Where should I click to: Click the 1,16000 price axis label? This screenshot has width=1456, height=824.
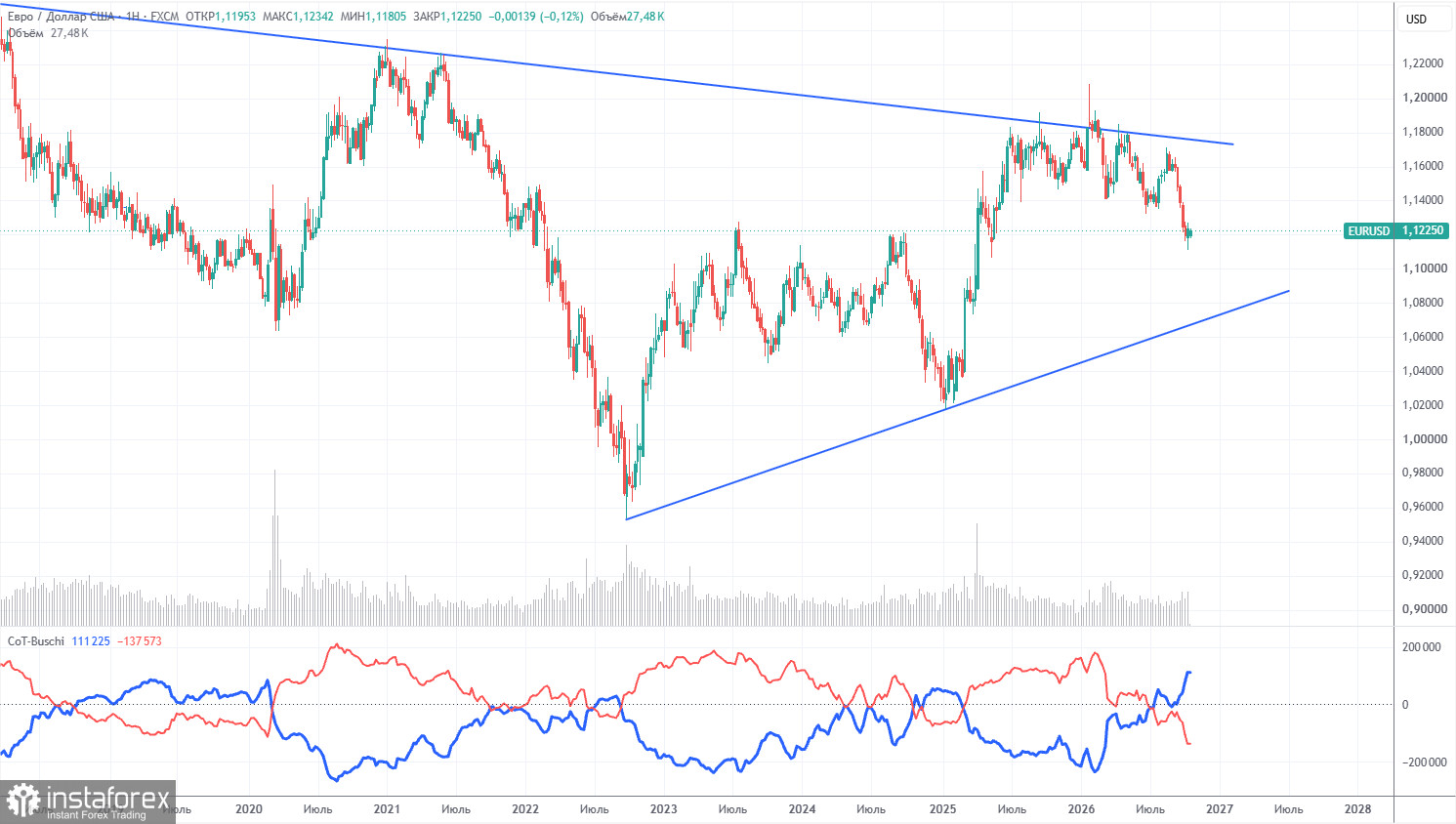click(1423, 166)
